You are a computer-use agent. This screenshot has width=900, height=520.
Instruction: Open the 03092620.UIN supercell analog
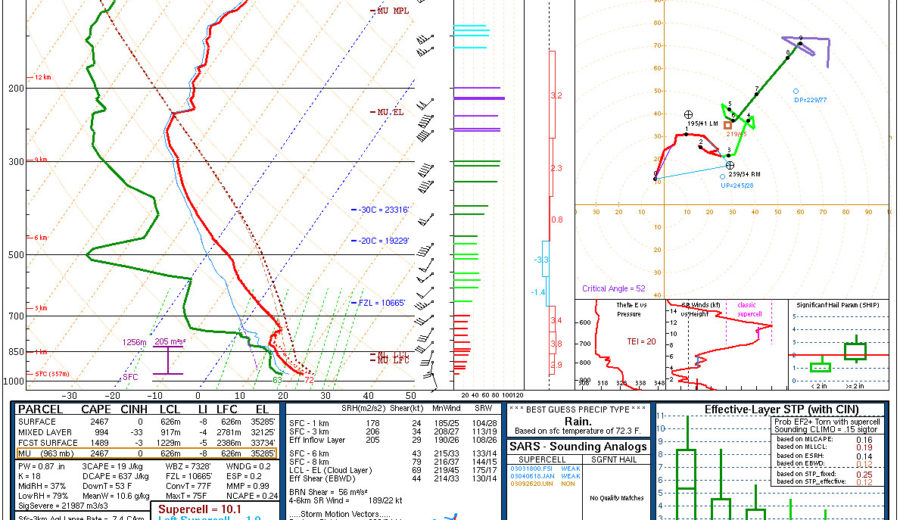click(x=543, y=484)
